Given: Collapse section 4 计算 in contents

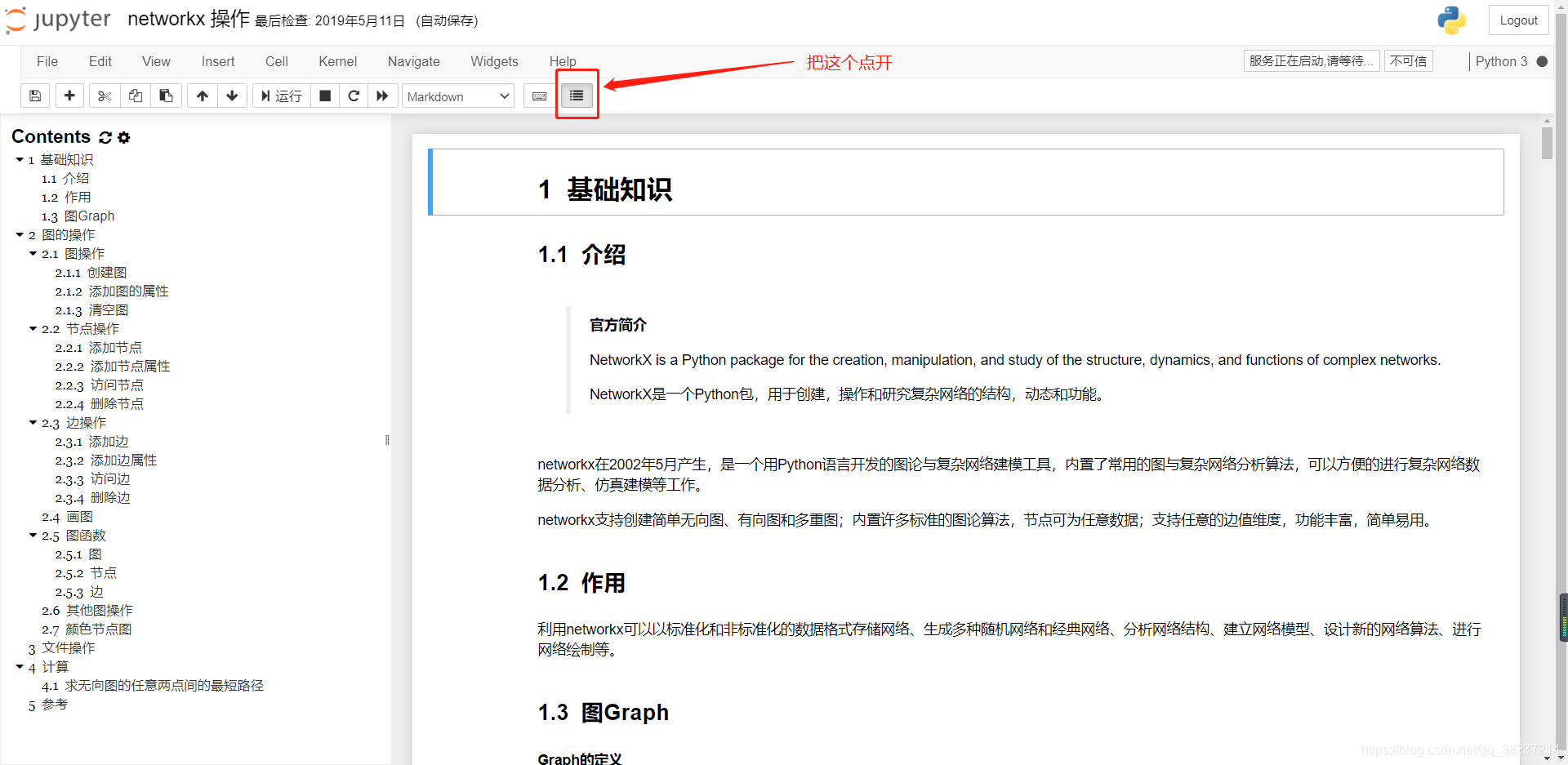Looking at the screenshot, I should [x=20, y=666].
